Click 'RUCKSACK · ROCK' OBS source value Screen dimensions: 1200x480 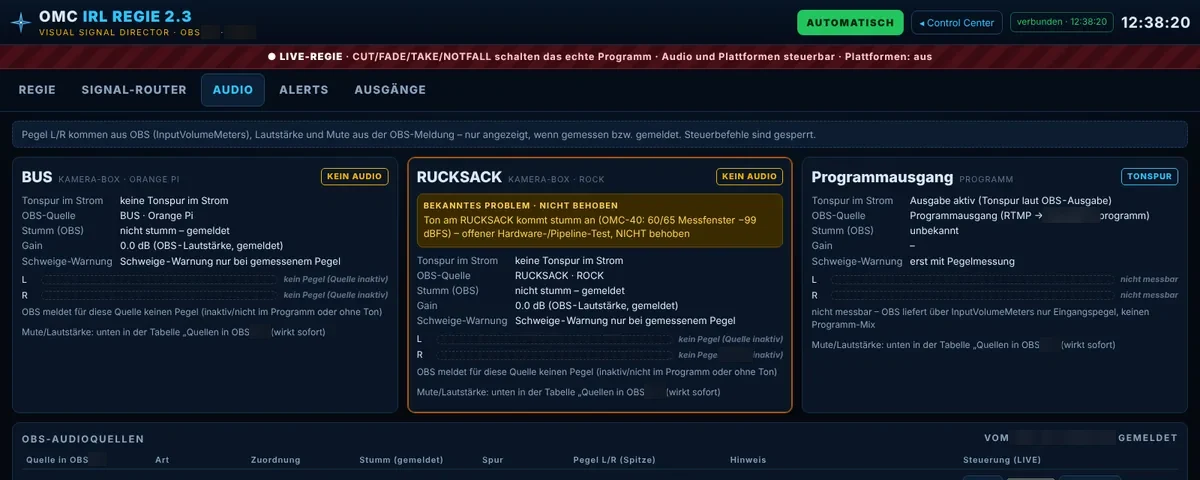click(x=559, y=276)
